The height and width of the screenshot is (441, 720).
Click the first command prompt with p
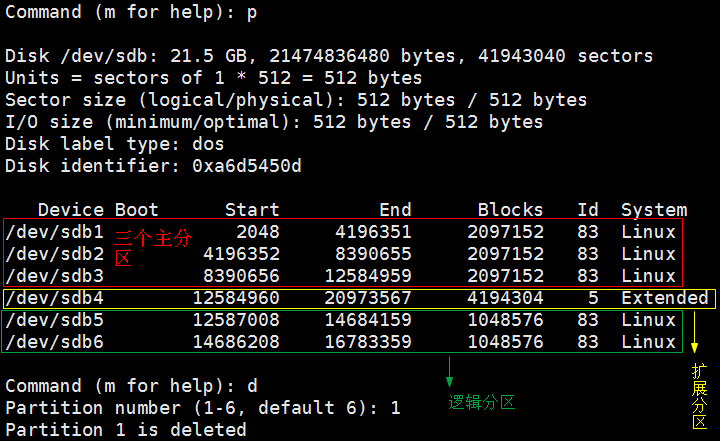pyautogui.click(x=131, y=12)
